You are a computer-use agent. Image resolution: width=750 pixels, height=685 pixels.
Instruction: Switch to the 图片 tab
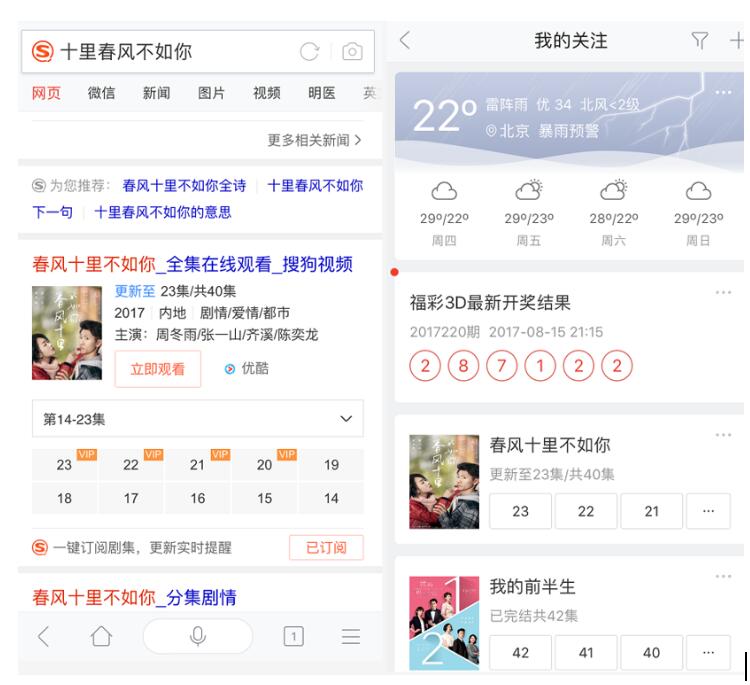coord(211,93)
